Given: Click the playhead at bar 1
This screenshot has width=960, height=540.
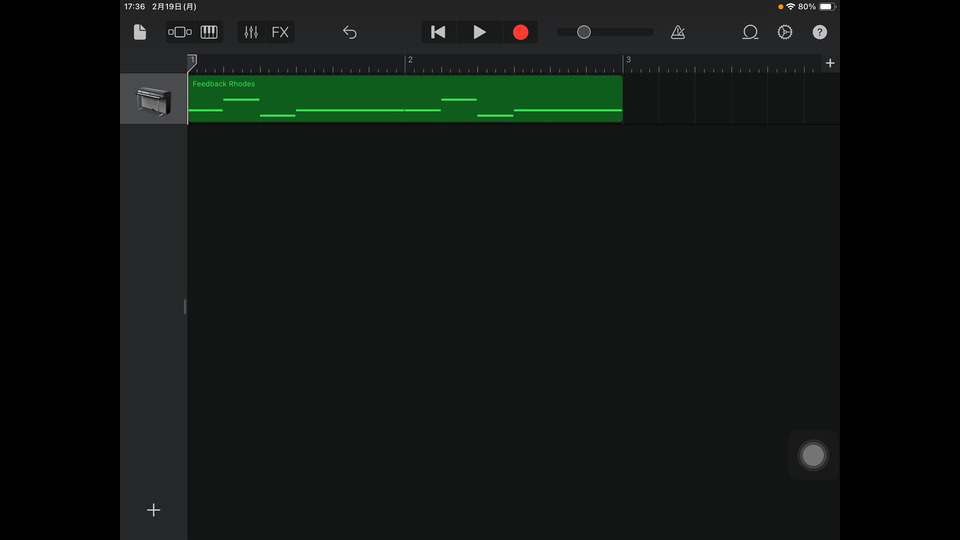Looking at the screenshot, I should click(192, 61).
